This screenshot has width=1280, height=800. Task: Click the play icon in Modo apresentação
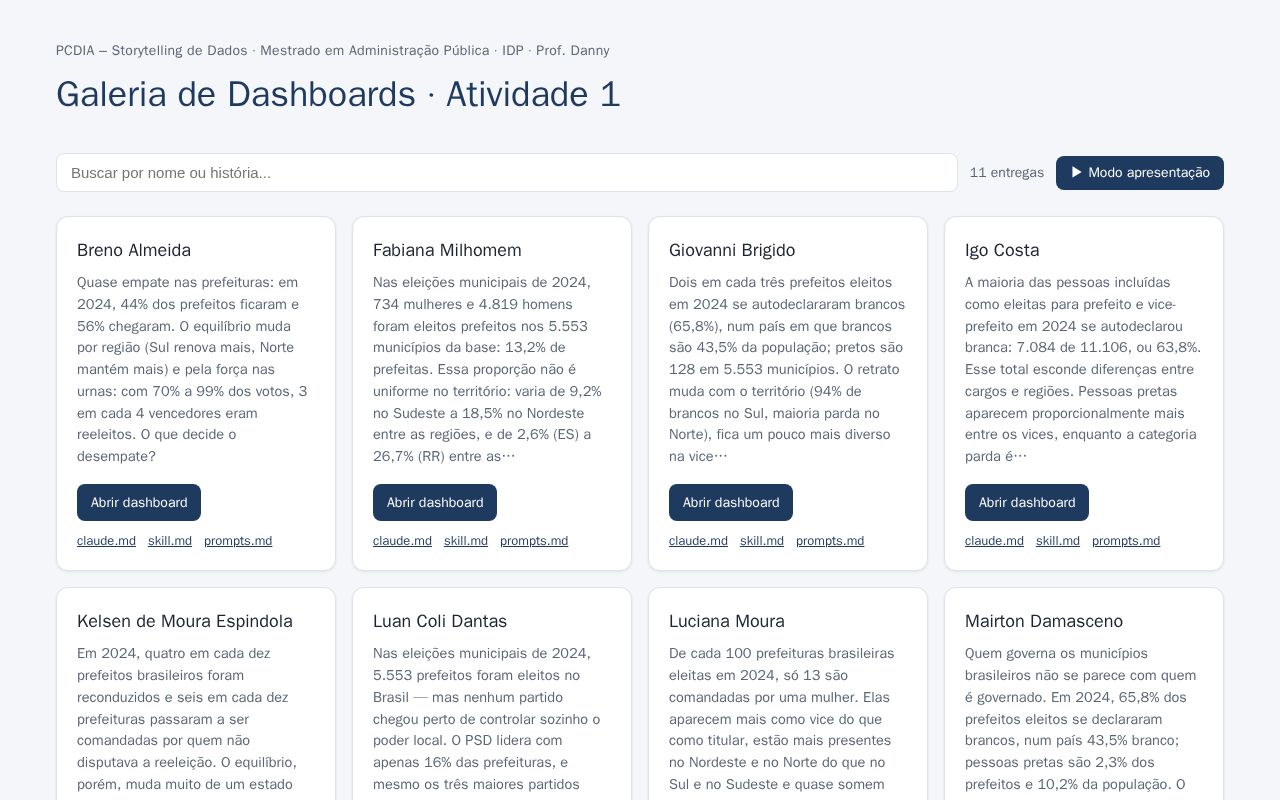(1077, 172)
